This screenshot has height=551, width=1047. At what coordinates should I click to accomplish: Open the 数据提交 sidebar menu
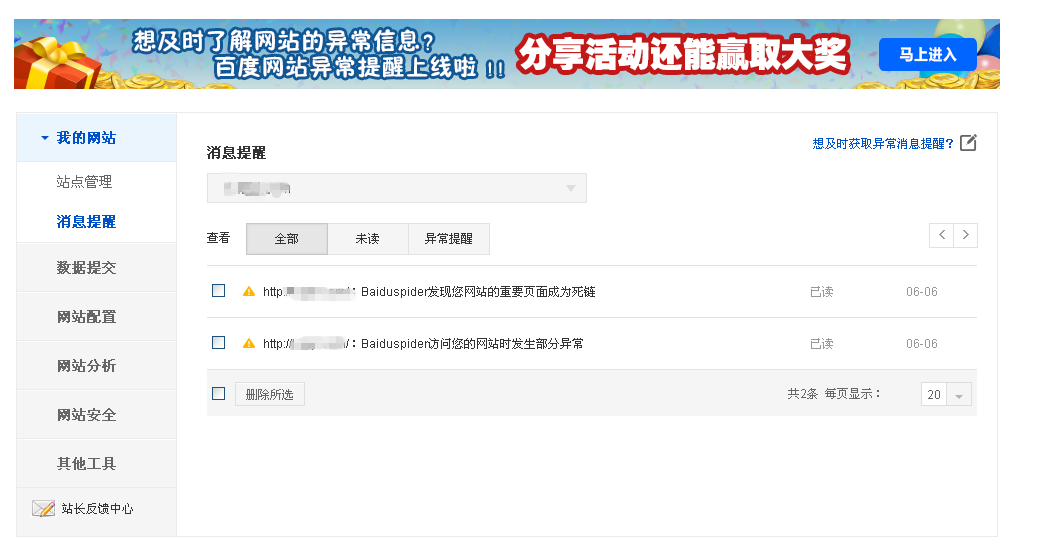pos(86,268)
